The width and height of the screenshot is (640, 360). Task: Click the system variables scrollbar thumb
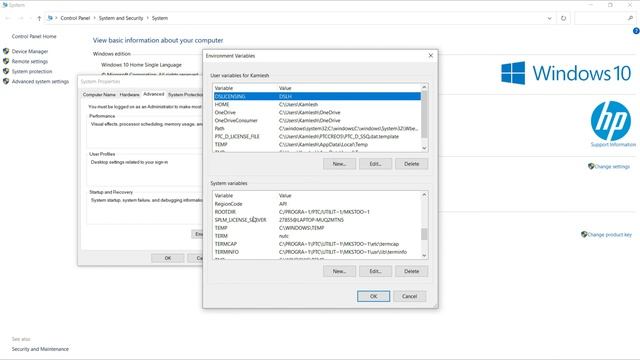[x=424, y=234]
